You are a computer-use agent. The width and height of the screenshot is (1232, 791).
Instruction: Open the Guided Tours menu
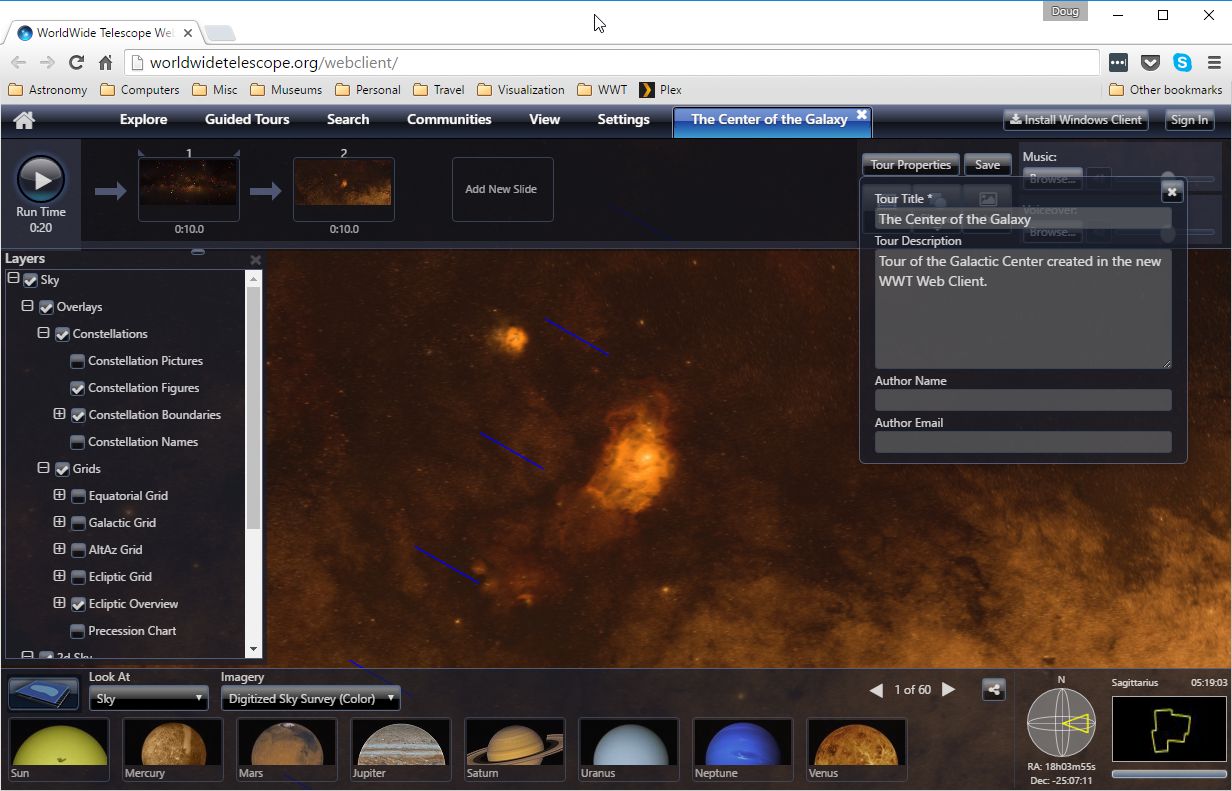coord(247,120)
